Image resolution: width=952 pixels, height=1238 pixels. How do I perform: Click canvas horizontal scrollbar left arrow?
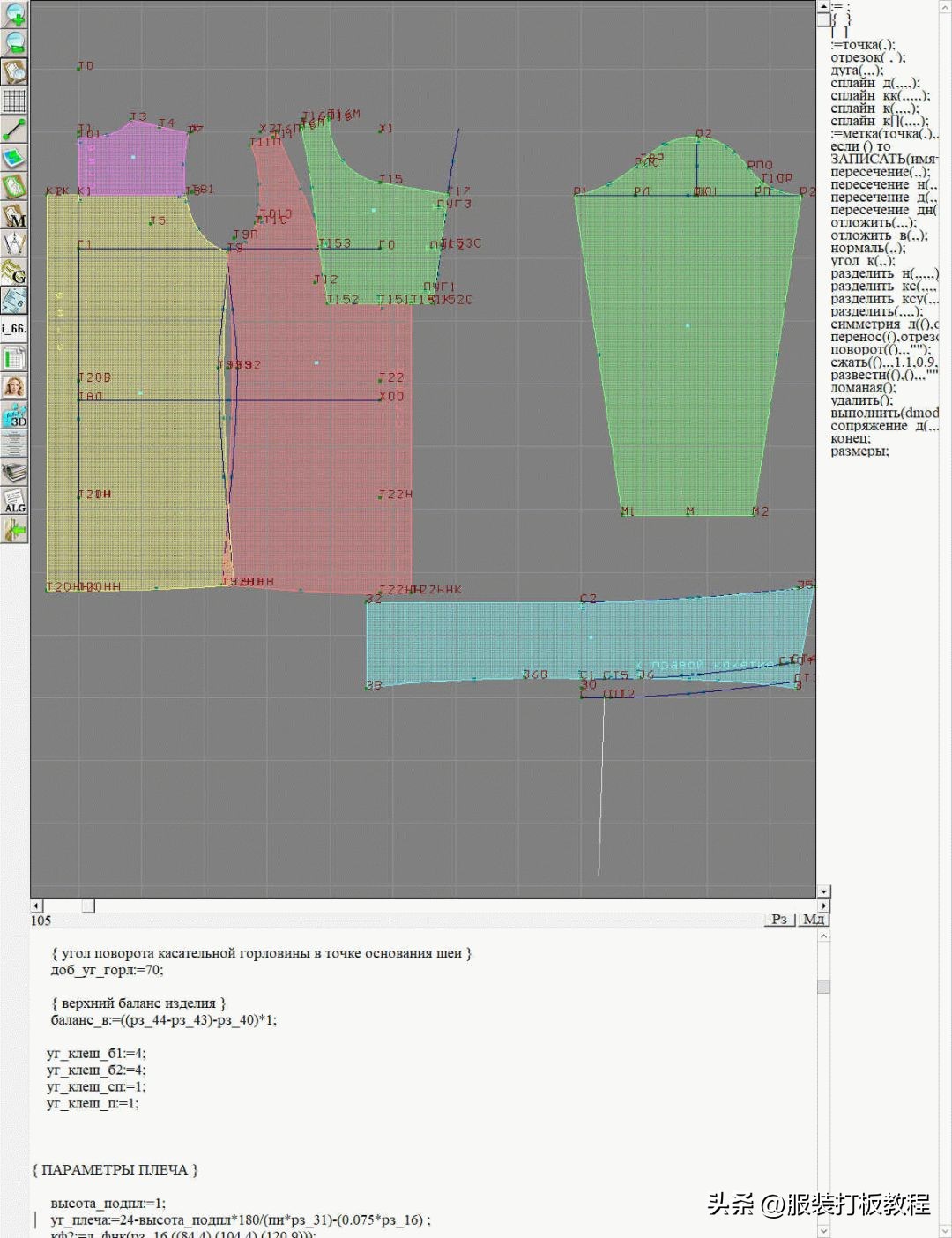pos(37,906)
